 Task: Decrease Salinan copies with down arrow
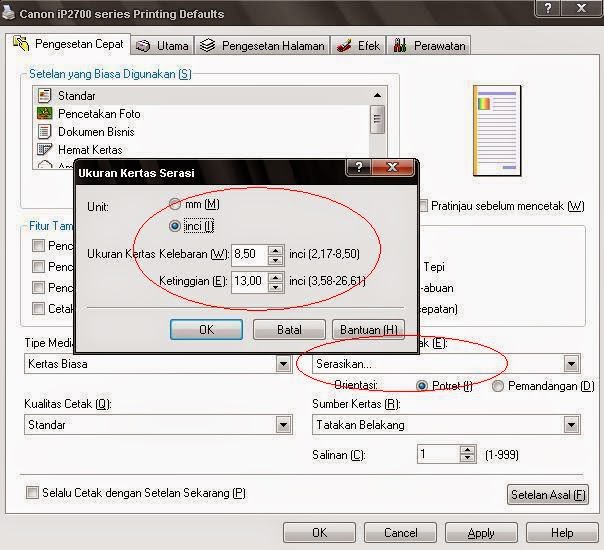click(467, 458)
